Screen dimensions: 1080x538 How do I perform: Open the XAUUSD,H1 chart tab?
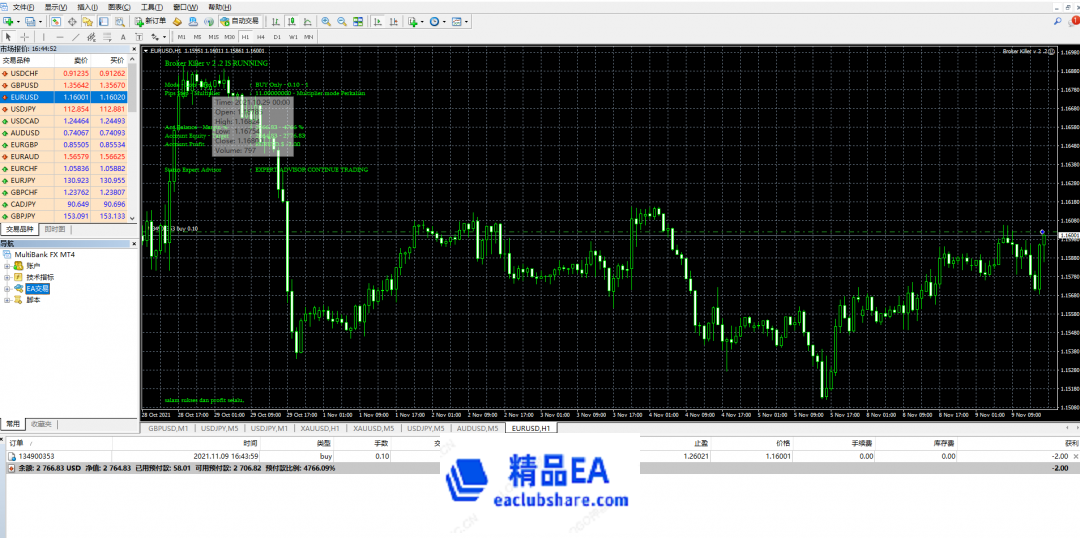(x=320, y=428)
